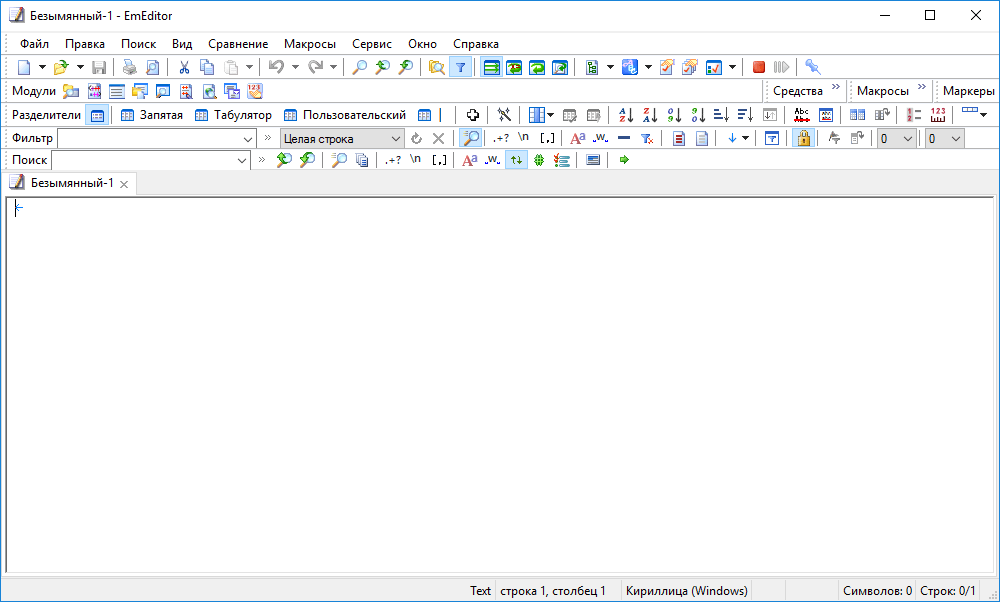
Task: Click the green tree Outline icon
Action: [592, 67]
